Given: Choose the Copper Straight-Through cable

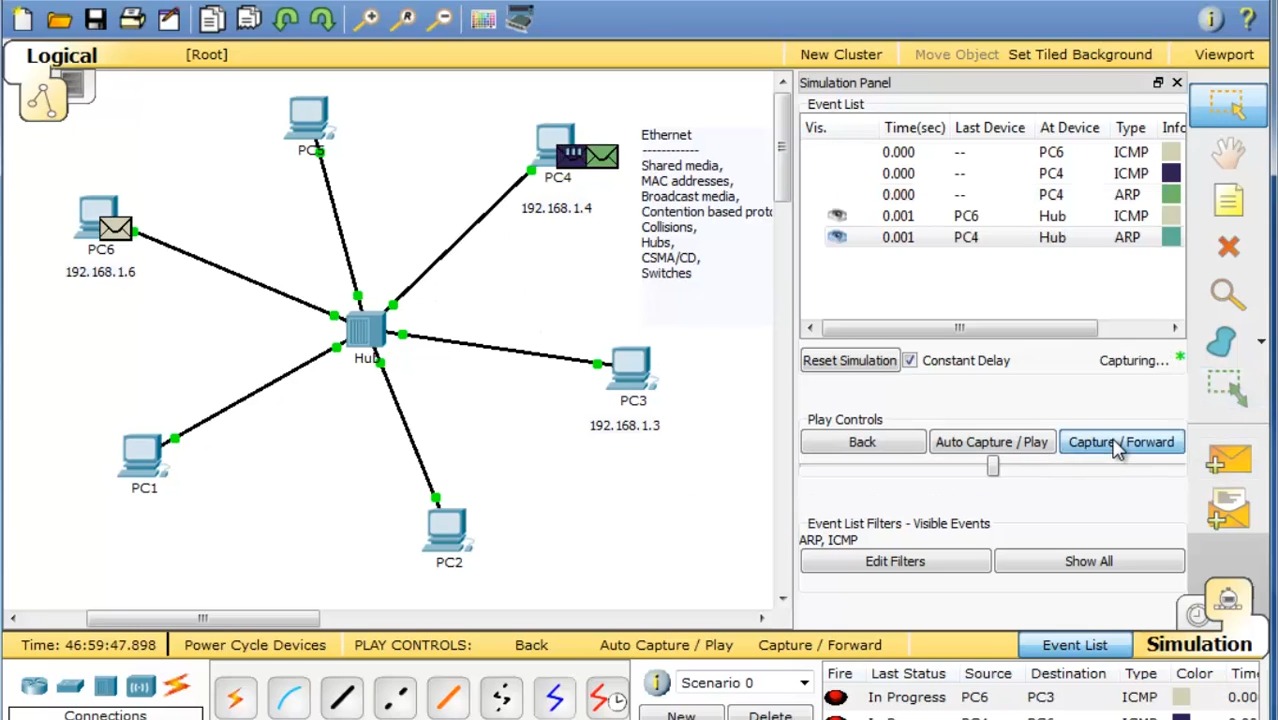Looking at the screenshot, I should [x=341, y=698].
